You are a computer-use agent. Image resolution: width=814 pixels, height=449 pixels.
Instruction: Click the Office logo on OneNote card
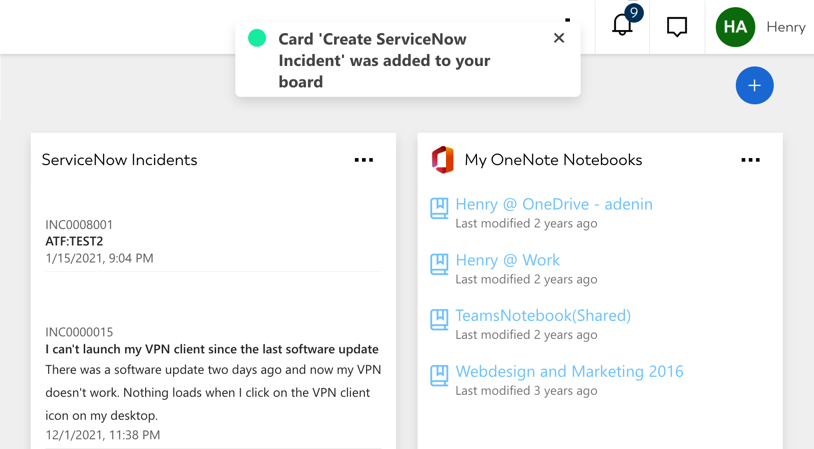pos(442,160)
